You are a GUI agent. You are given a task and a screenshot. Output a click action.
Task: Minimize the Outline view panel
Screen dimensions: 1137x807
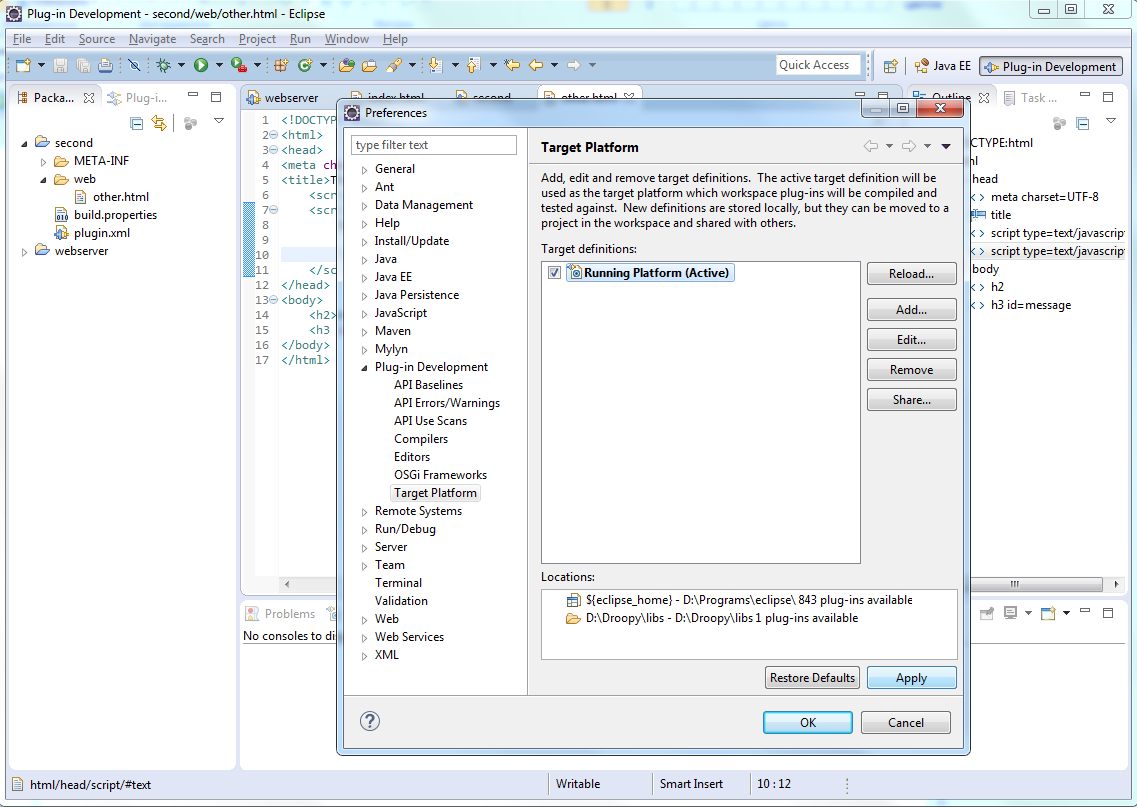pos(1085,95)
